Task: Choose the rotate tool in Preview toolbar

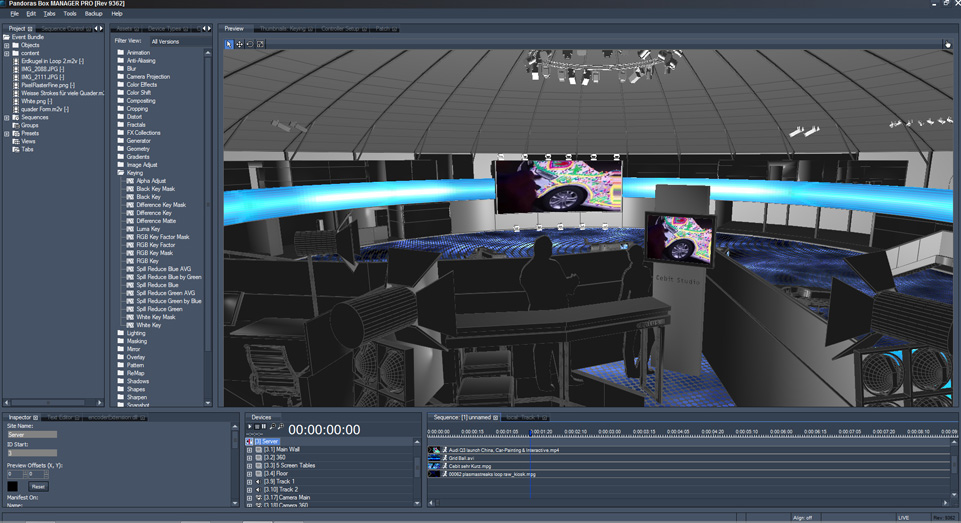Action: [250, 44]
